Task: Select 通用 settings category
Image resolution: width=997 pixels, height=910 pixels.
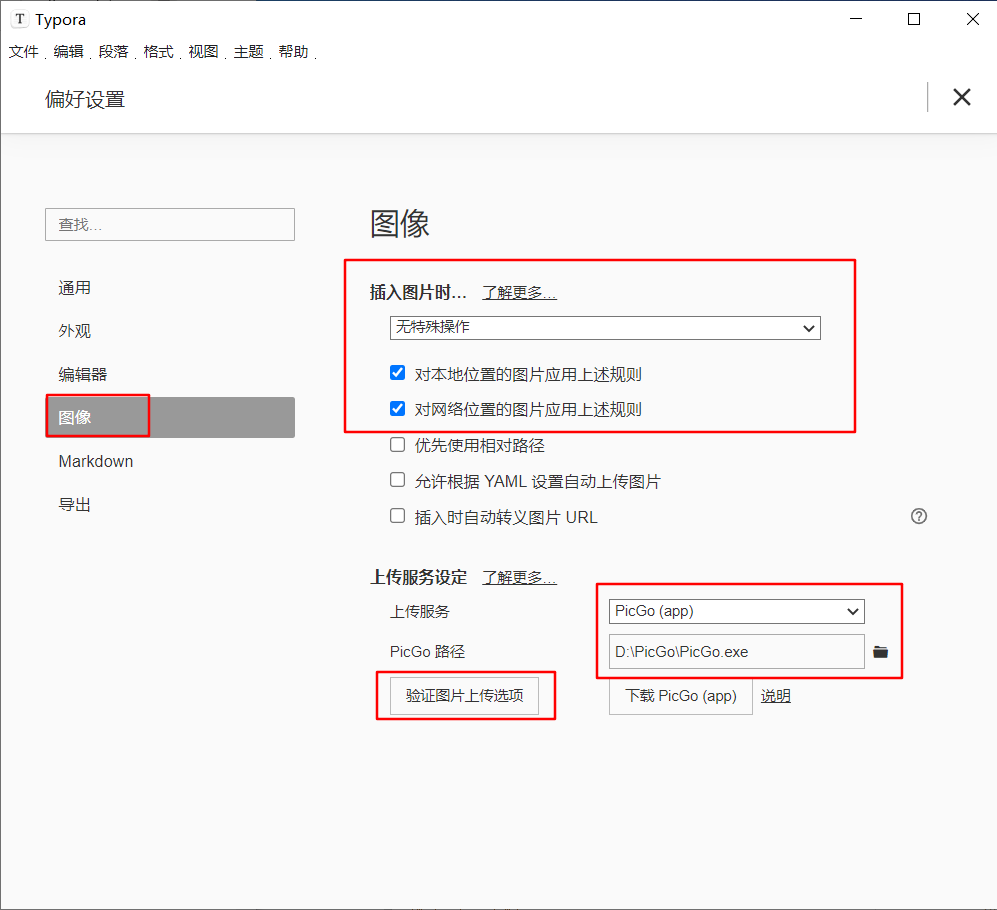Action: coord(170,288)
